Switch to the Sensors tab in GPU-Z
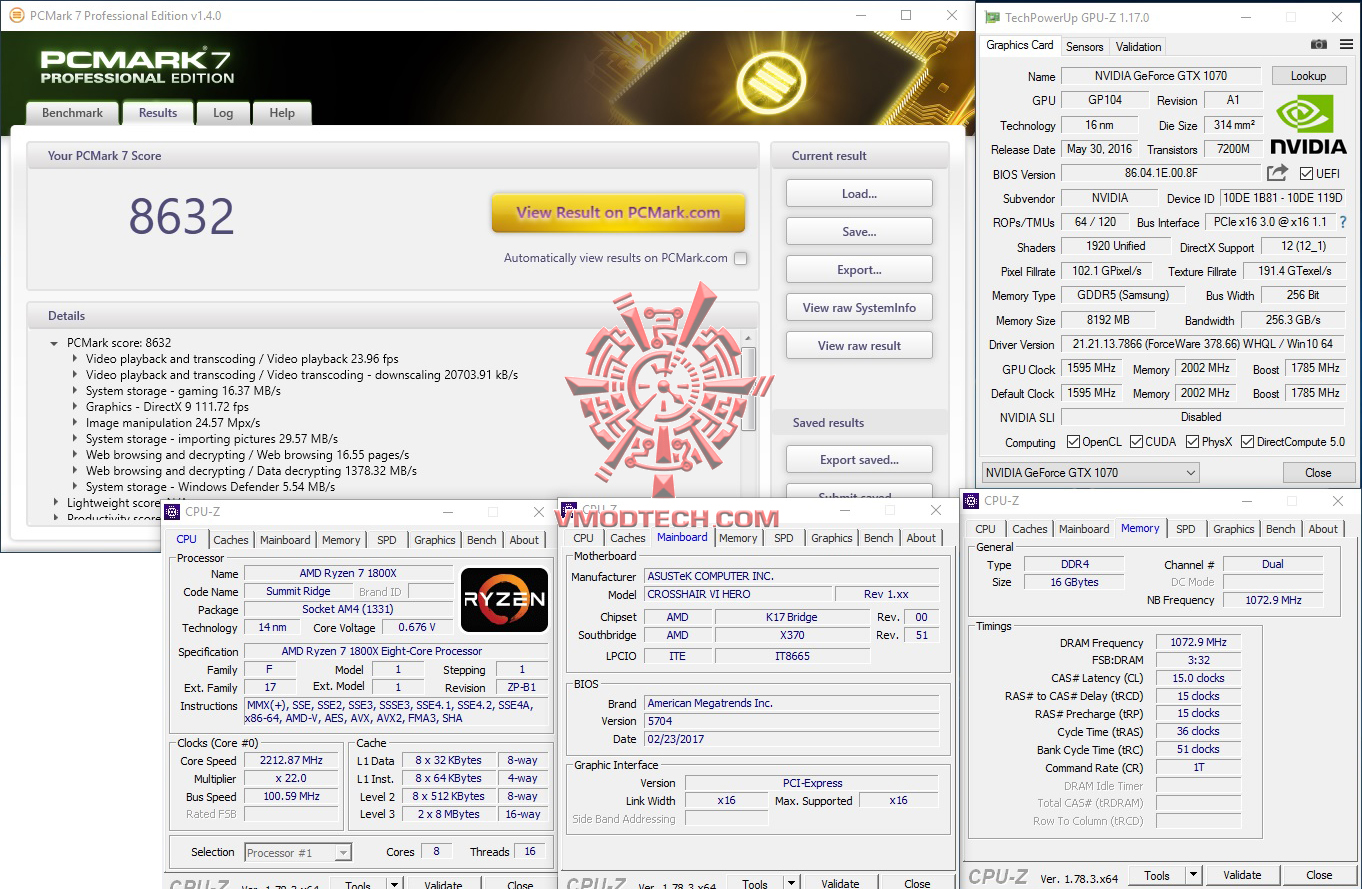The height and width of the screenshot is (889, 1362). pos(1084,46)
